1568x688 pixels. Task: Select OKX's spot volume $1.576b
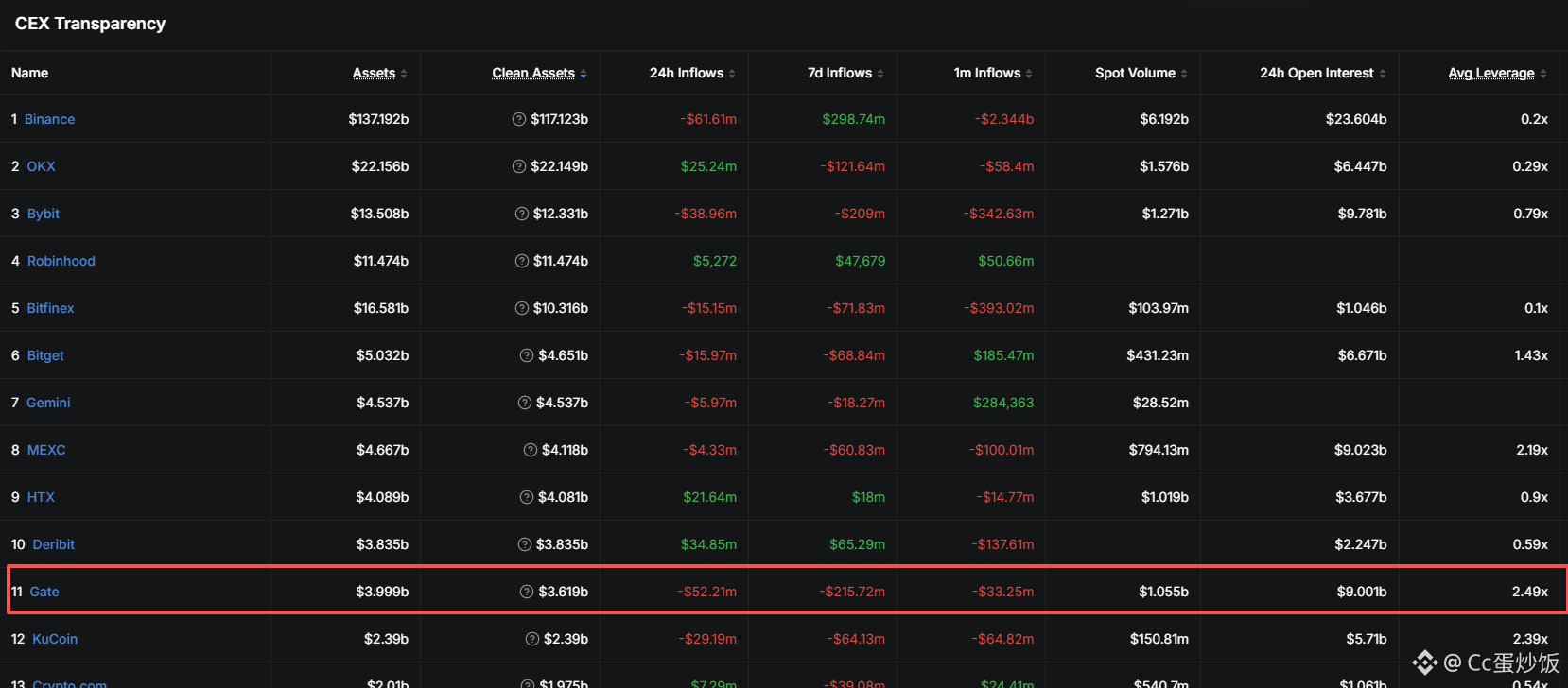tap(1164, 166)
